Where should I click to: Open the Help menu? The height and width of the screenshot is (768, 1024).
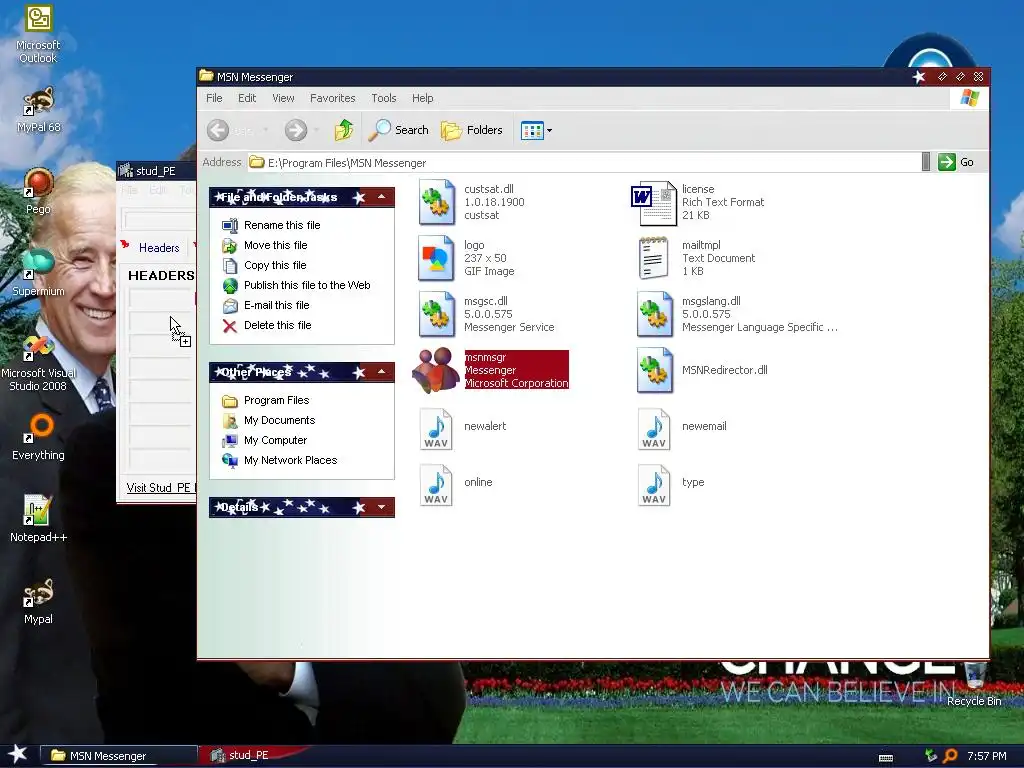pyautogui.click(x=422, y=98)
